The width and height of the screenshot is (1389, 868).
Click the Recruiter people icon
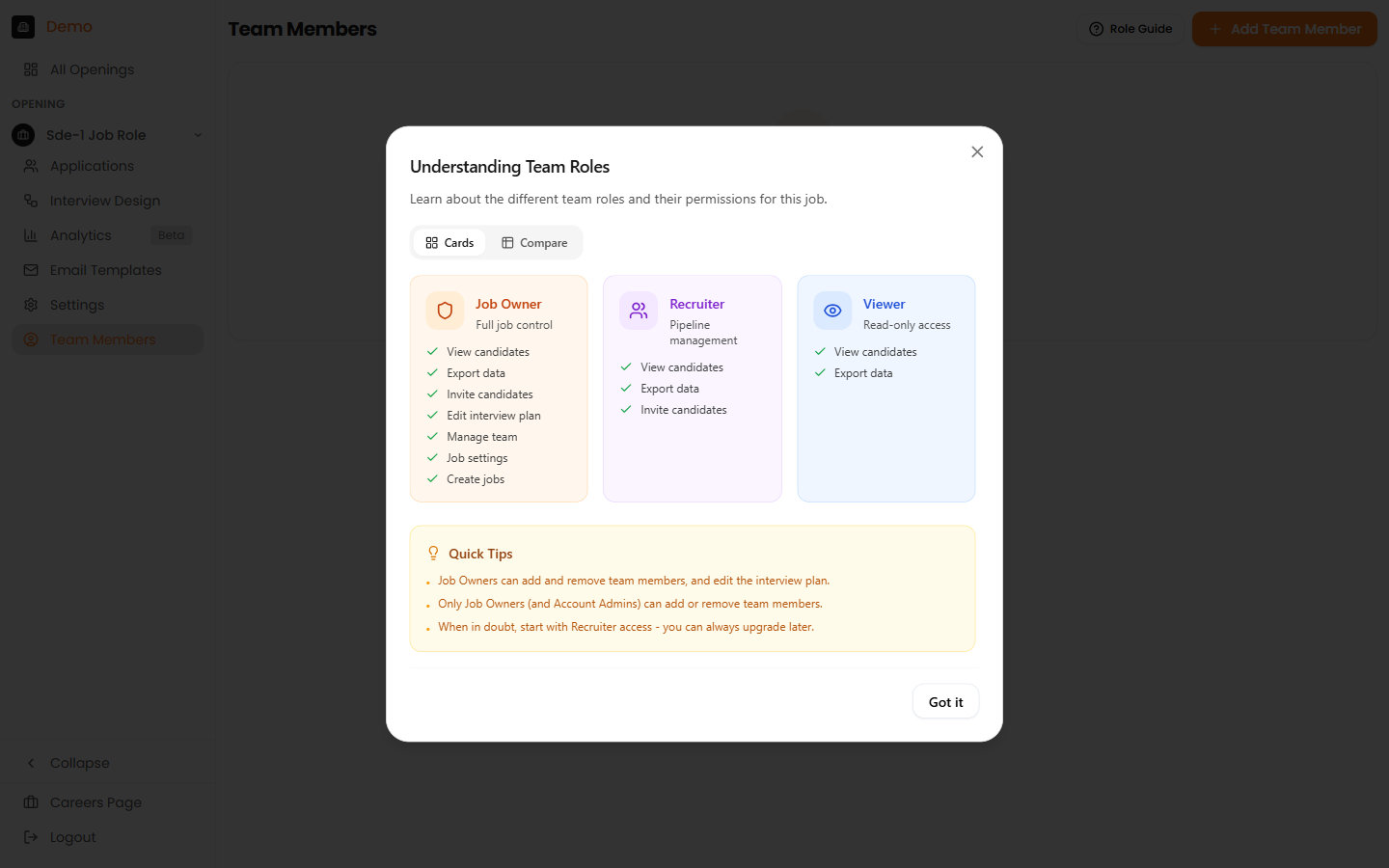tap(638, 311)
